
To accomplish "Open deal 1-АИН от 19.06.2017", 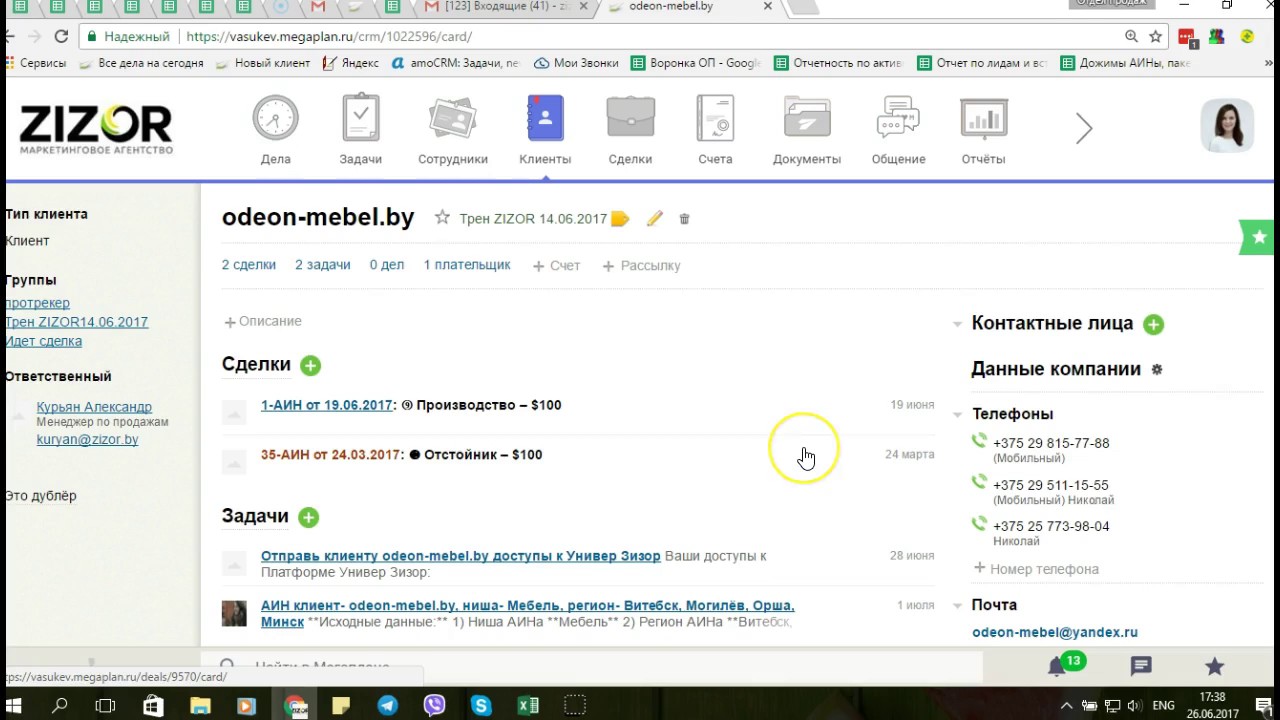I will point(327,405).
